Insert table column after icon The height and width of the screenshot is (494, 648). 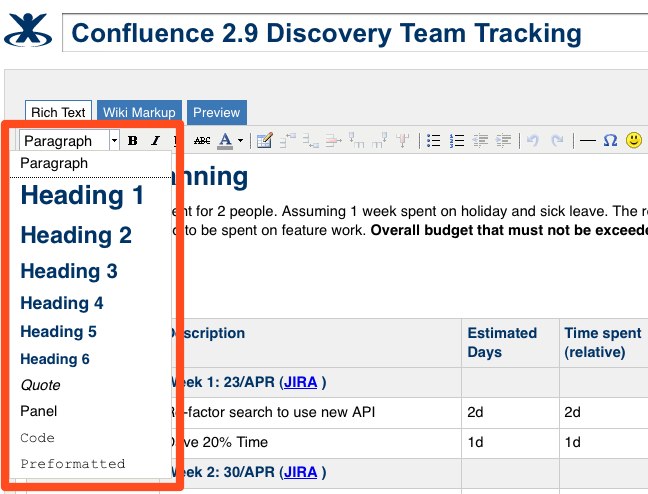379,141
